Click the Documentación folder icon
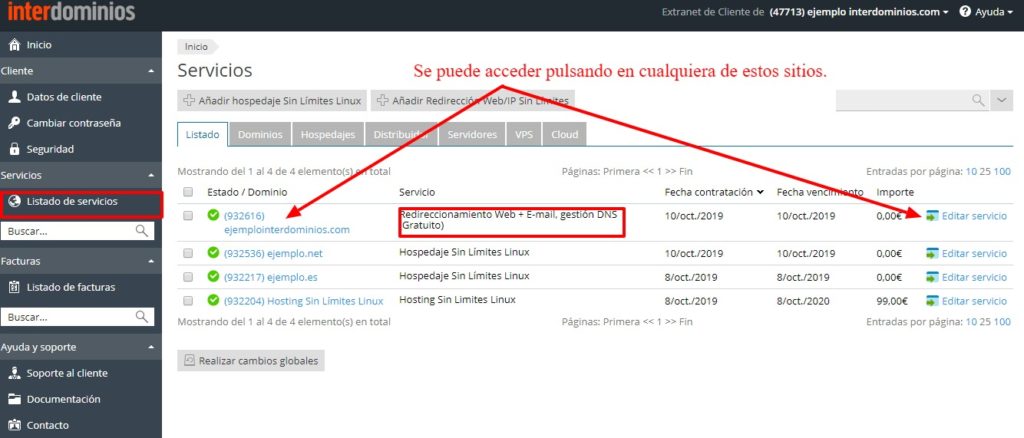Viewport: 1024px width, 438px height. coord(14,399)
